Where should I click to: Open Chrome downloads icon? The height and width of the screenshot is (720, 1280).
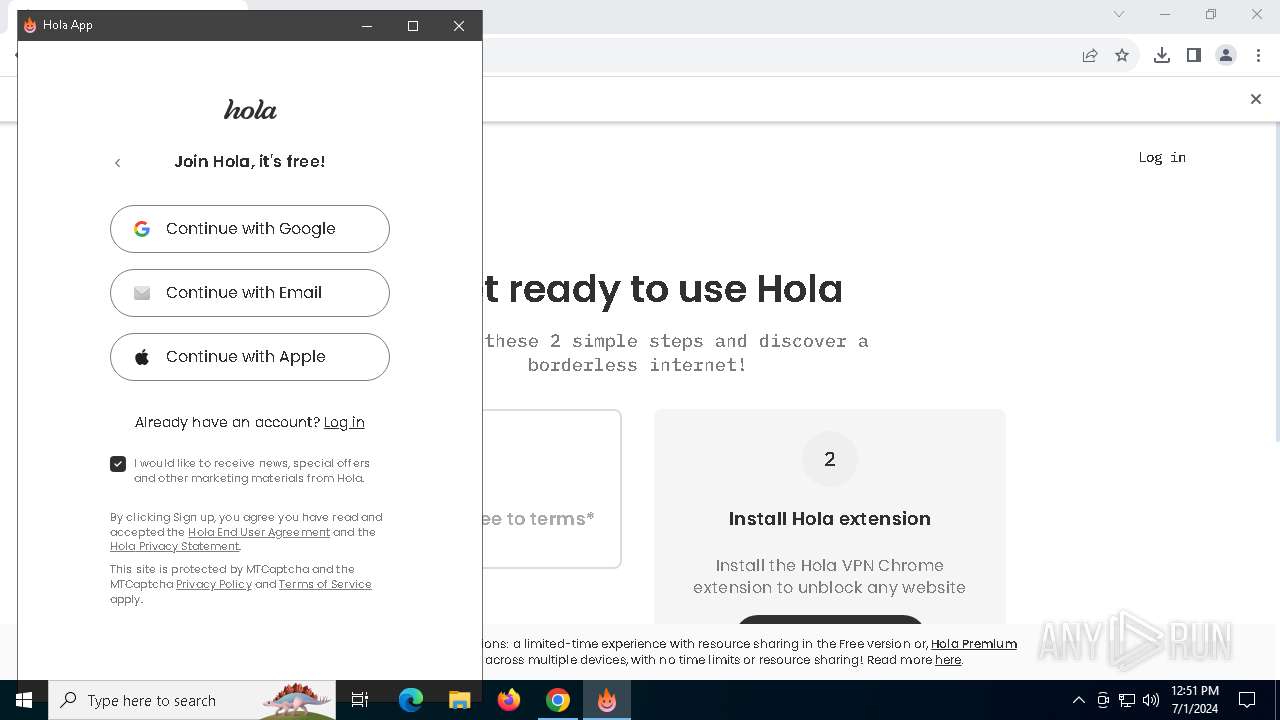click(x=1162, y=56)
